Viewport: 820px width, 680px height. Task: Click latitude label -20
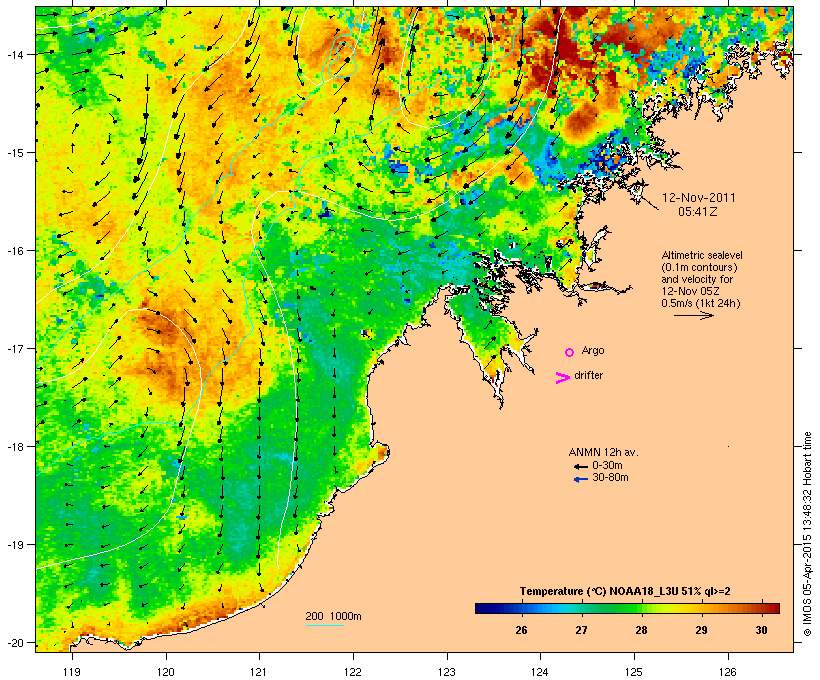pos(14,642)
